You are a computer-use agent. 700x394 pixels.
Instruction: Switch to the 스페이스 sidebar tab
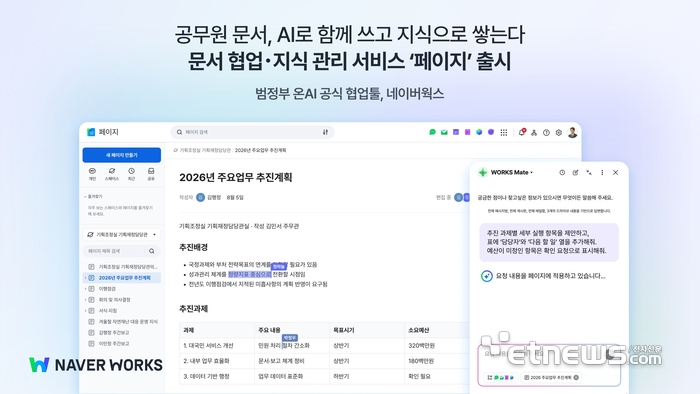[112, 174]
